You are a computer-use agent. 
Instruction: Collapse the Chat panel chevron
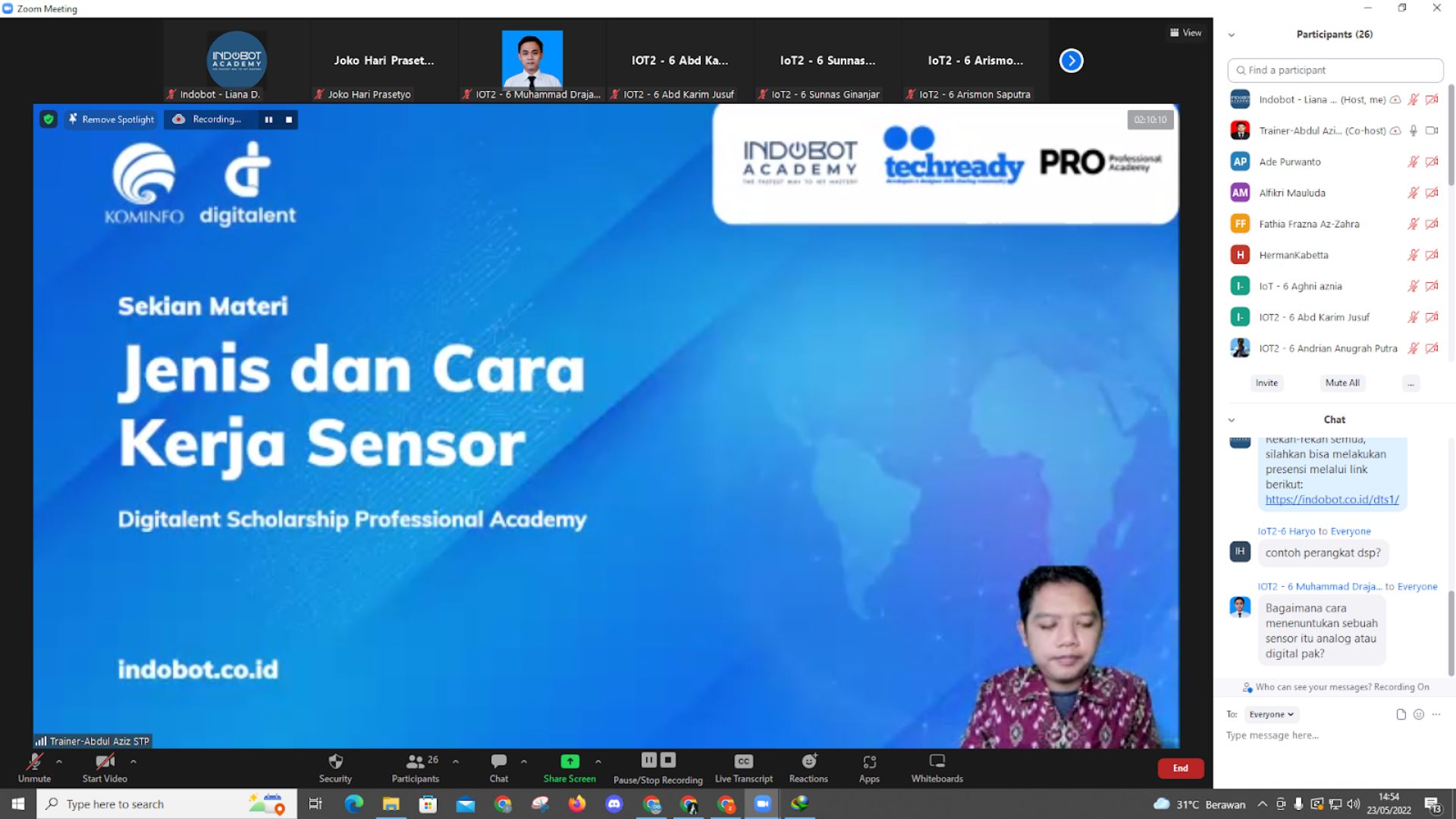click(1232, 420)
